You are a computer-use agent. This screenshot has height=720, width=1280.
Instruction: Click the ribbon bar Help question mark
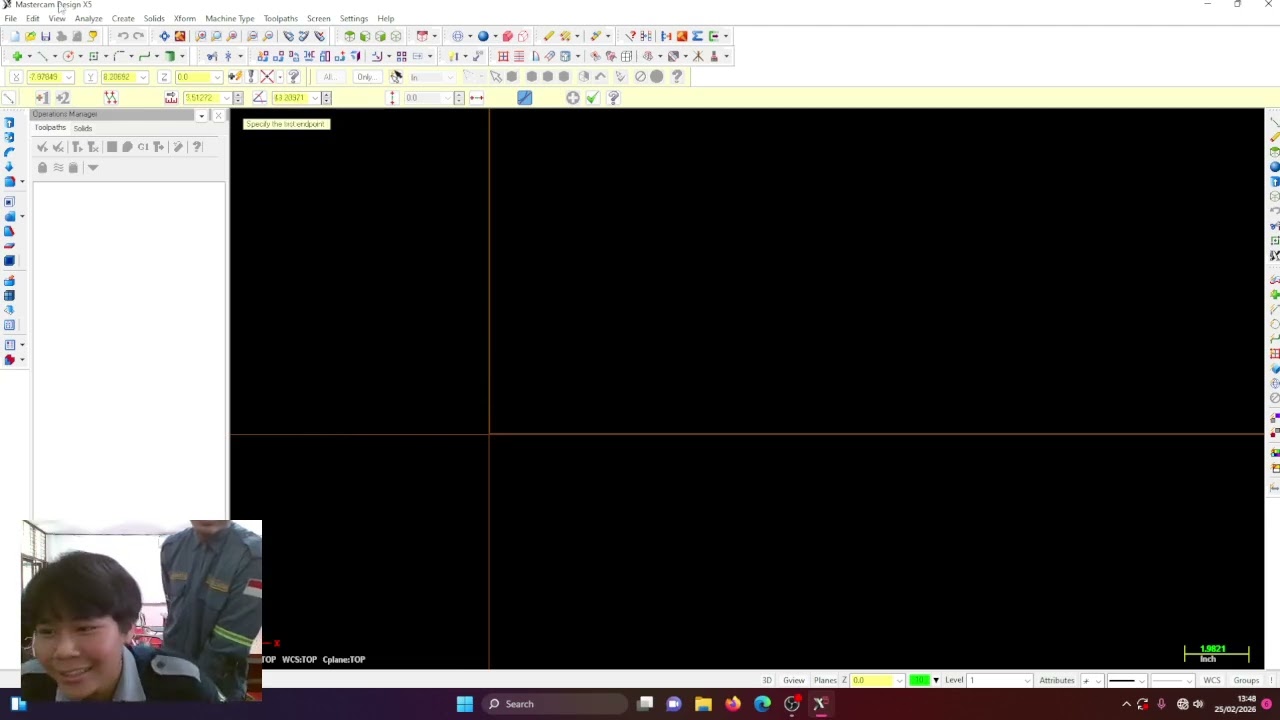coord(613,97)
